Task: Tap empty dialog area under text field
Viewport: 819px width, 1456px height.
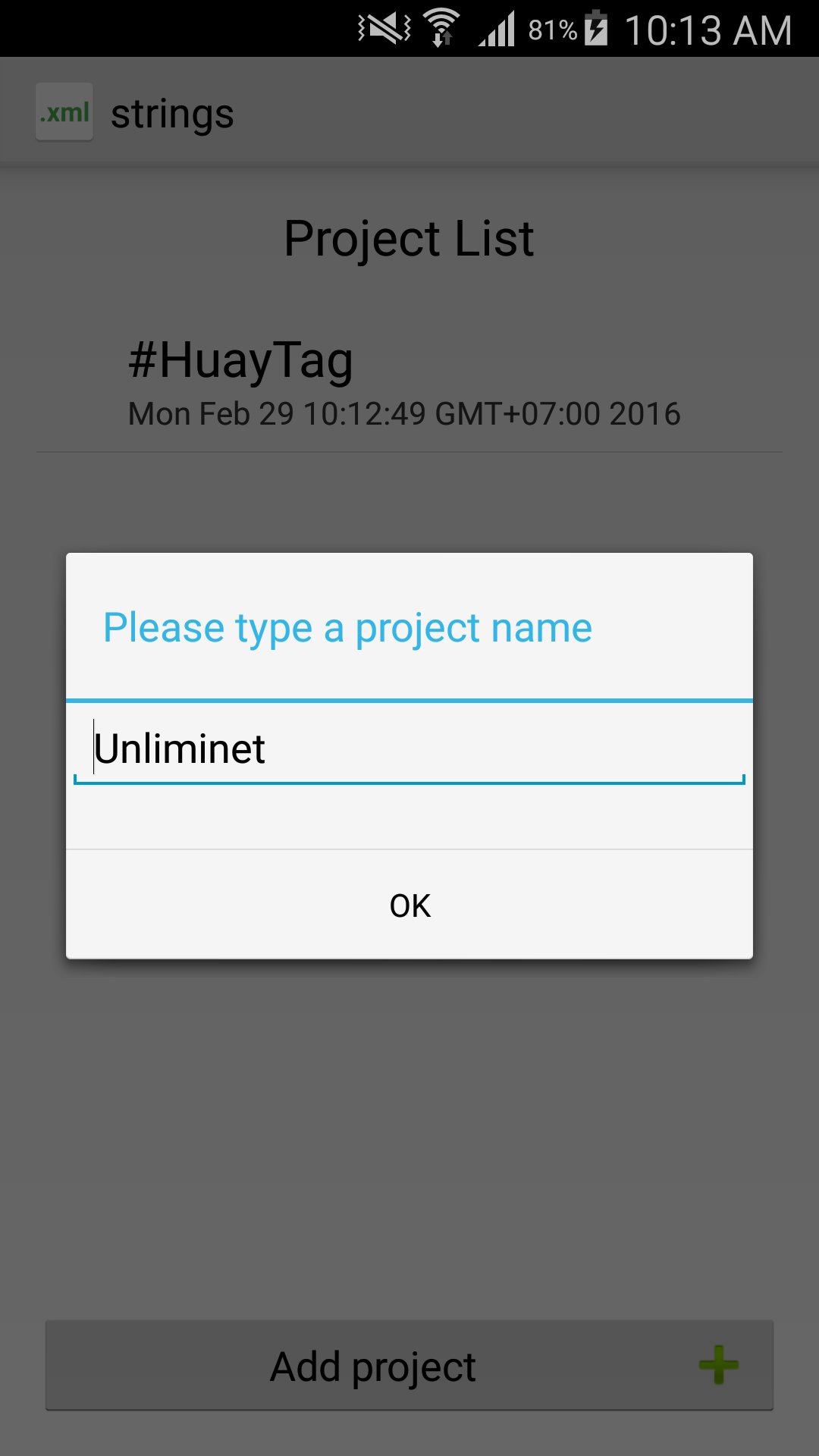Action: click(409, 817)
